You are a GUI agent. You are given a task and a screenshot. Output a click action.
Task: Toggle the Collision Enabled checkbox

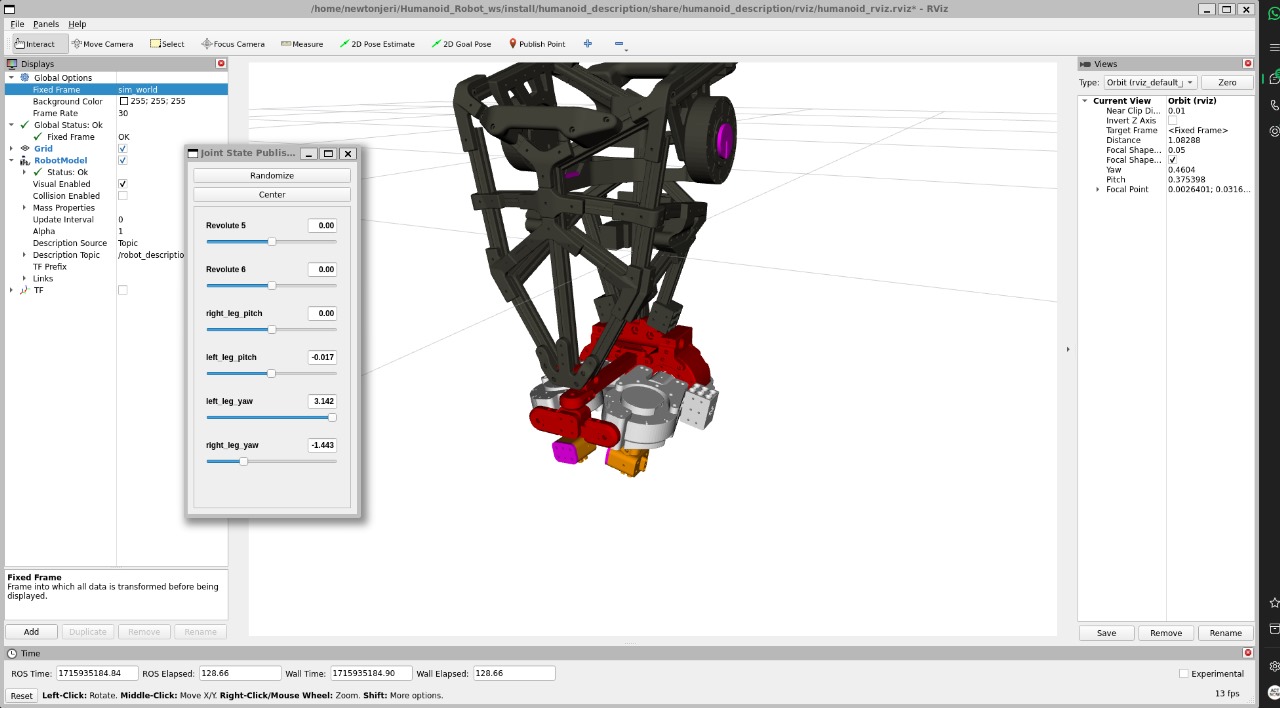click(123, 196)
